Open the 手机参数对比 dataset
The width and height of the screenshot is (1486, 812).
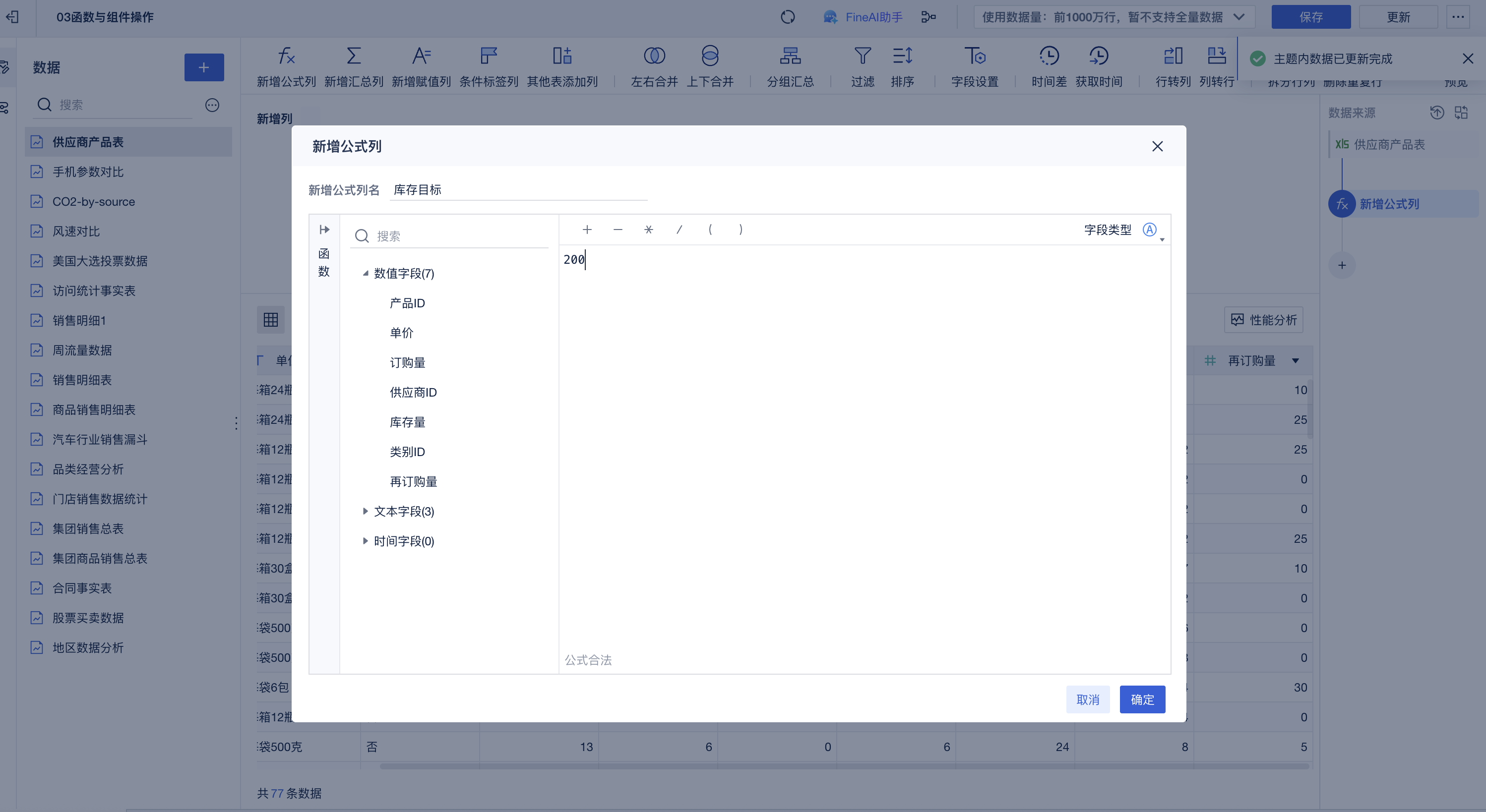(88, 172)
